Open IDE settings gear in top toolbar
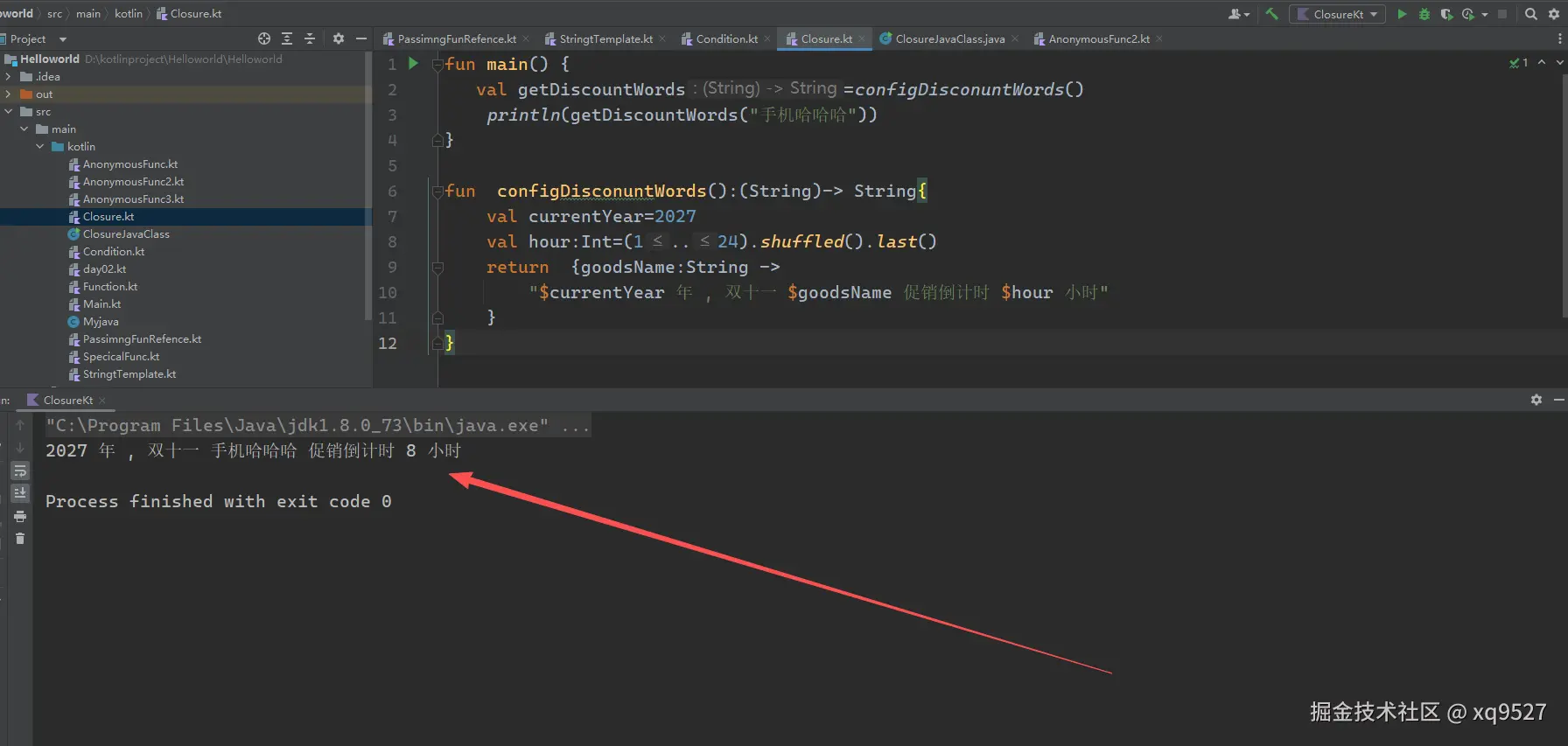The height and width of the screenshot is (746, 1568). pyautogui.click(x=1554, y=14)
